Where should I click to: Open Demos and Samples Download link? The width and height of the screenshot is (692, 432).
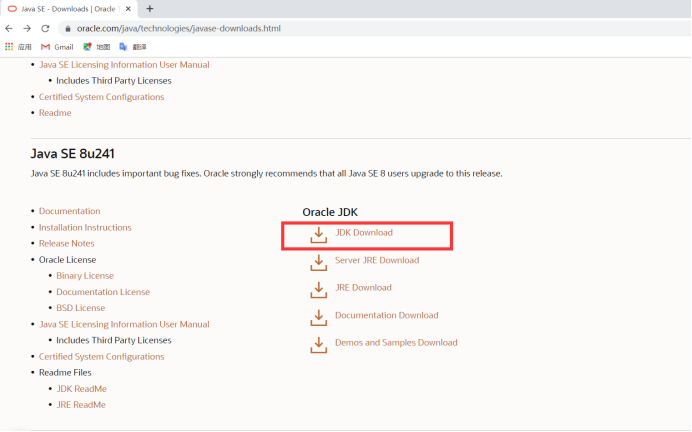pyautogui.click(x=396, y=342)
